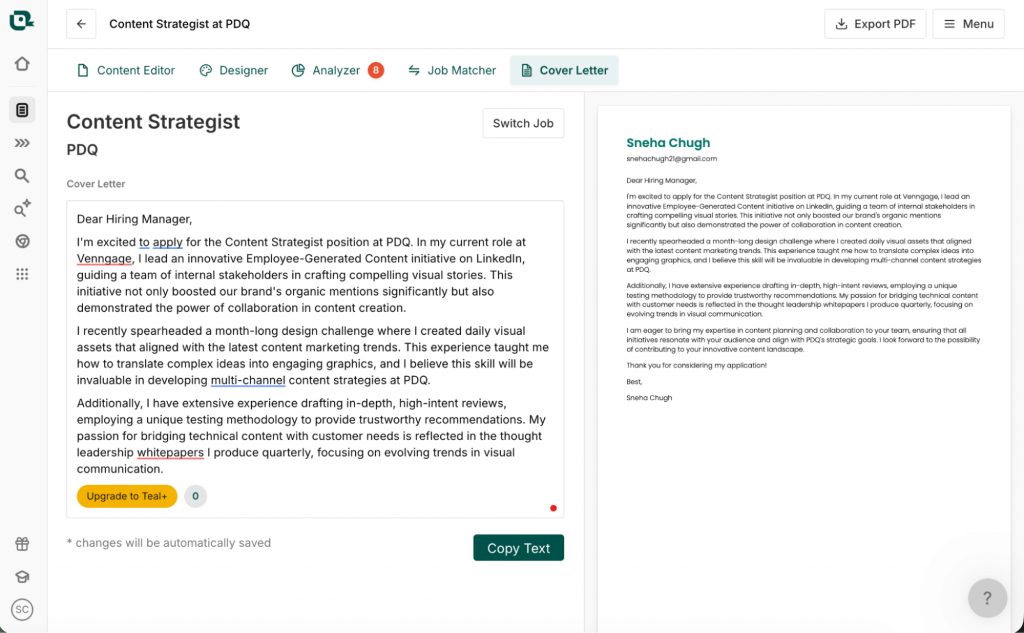Select the Resume Builder document icon
Image resolution: width=1024 pixels, height=633 pixels.
(22, 109)
